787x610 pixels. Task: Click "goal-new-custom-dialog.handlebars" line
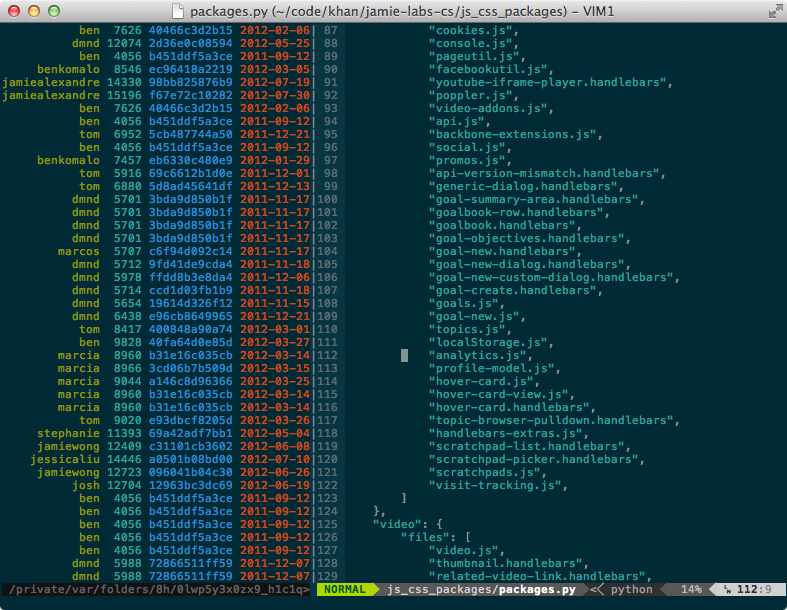coord(554,278)
